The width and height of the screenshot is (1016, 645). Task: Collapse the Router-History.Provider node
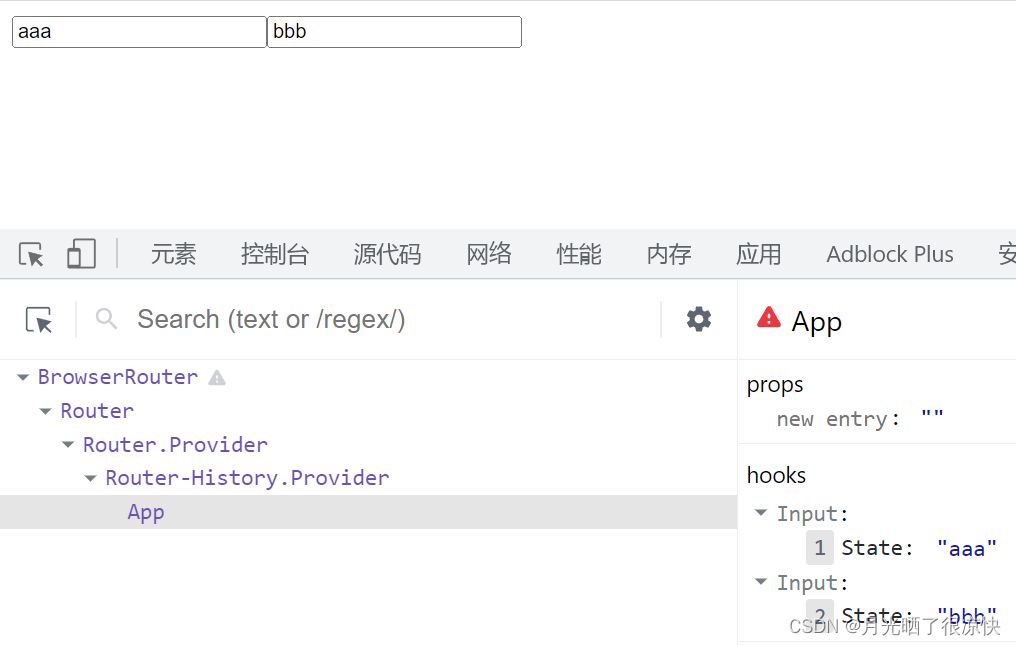tap(91, 479)
